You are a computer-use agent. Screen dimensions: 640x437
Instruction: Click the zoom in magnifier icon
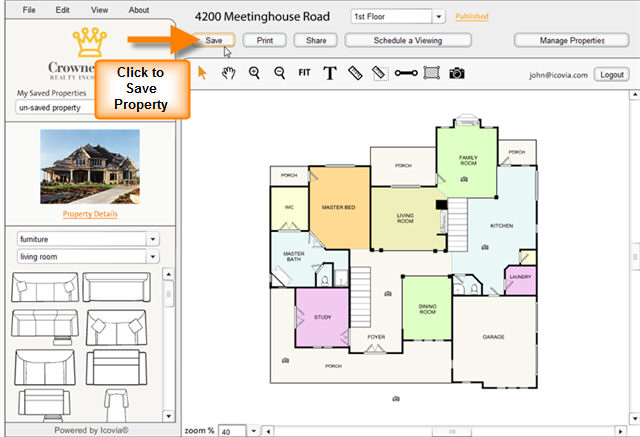pyautogui.click(x=254, y=73)
